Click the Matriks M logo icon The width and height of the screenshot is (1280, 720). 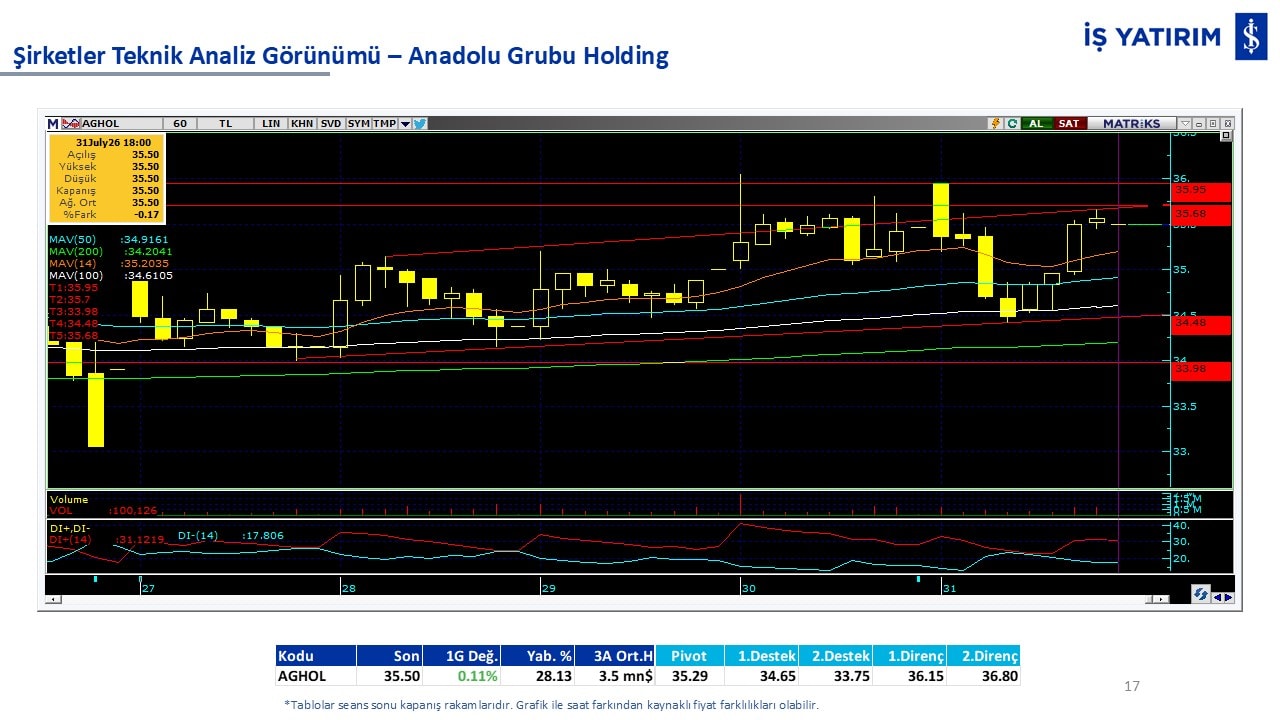(53, 124)
